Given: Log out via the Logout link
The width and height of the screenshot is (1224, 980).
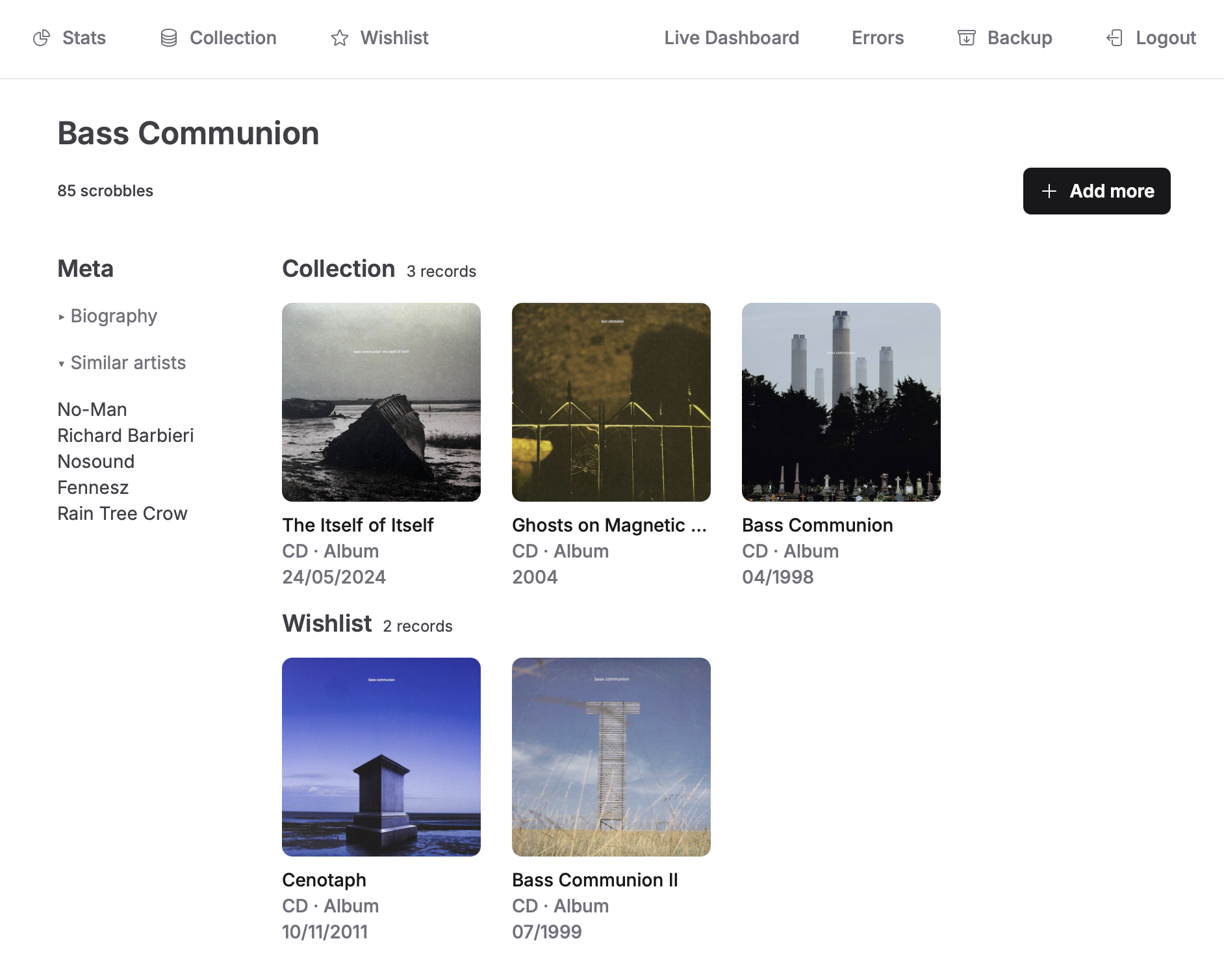Looking at the screenshot, I should [x=1151, y=38].
